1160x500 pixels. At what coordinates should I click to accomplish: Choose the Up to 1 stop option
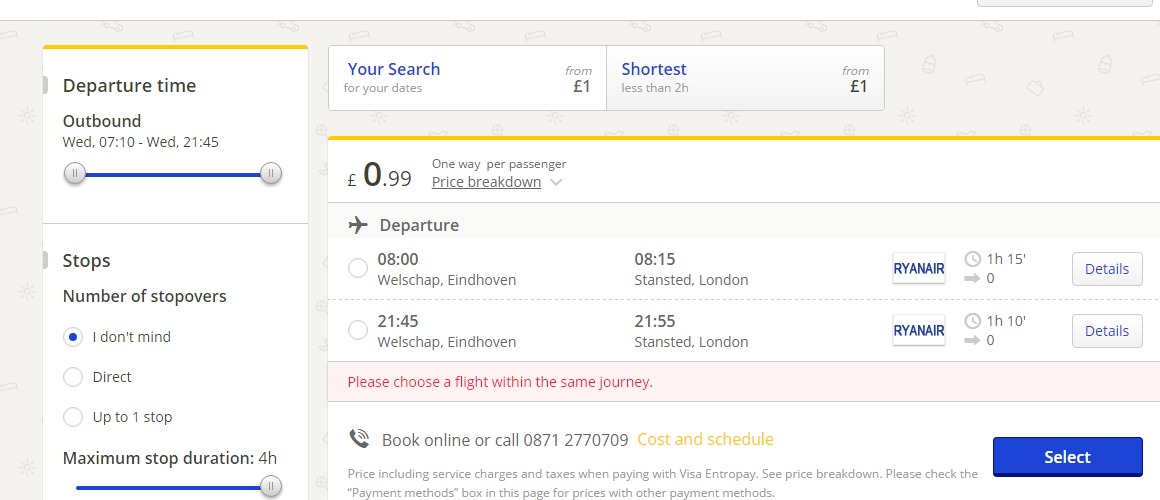(x=72, y=417)
